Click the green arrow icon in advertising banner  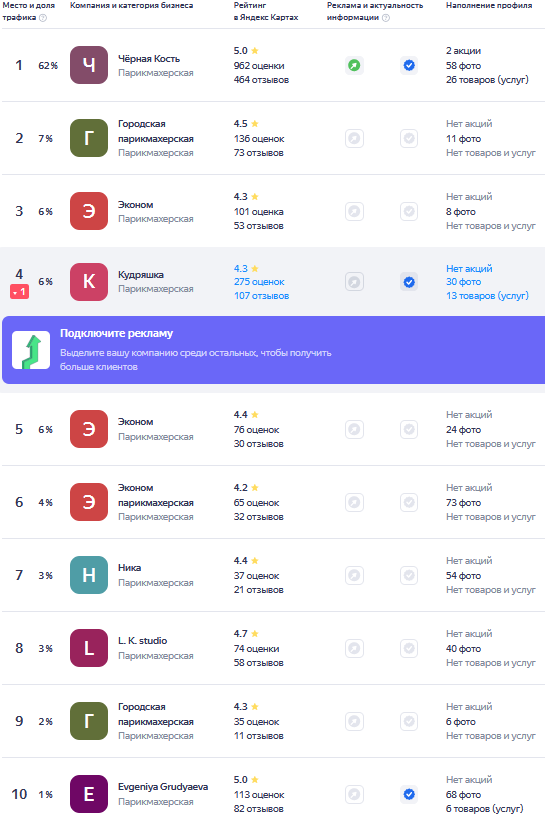31,350
